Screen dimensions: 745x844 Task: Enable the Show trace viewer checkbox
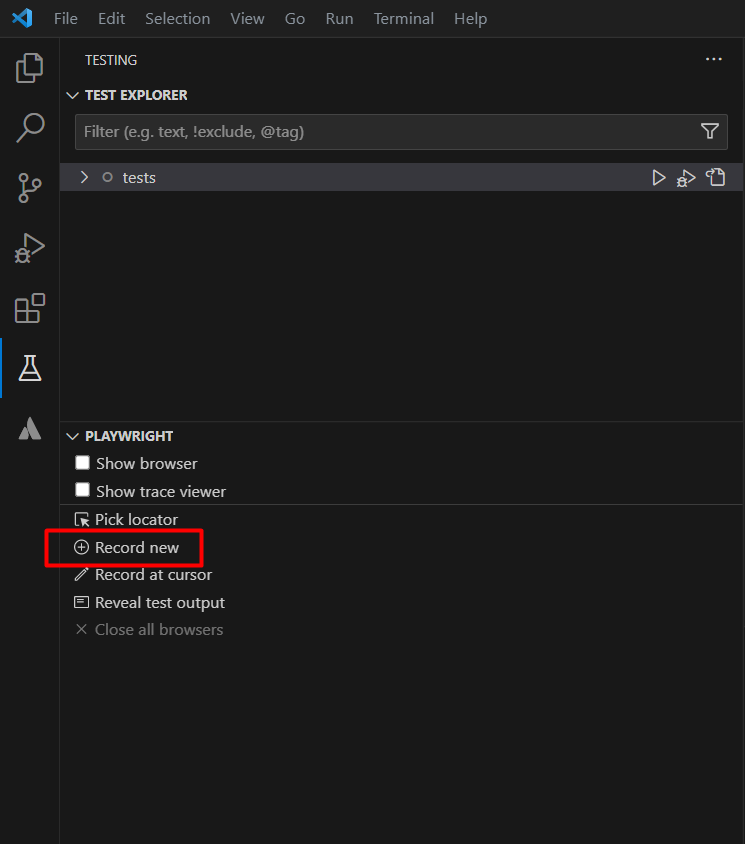[x=82, y=490]
